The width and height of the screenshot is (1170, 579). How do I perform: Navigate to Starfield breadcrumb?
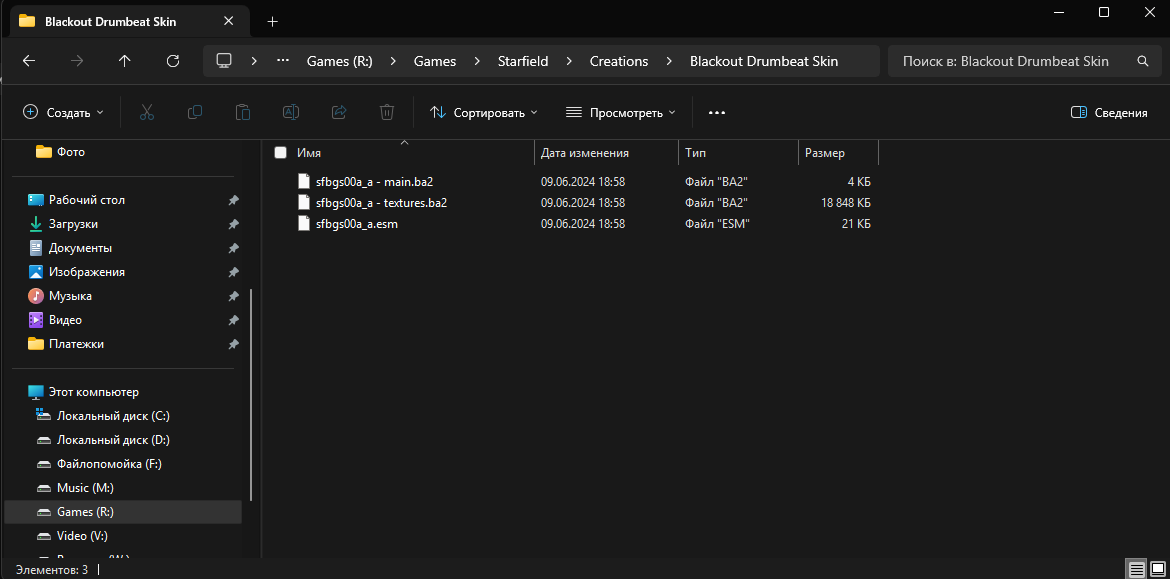tap(523, 61)
